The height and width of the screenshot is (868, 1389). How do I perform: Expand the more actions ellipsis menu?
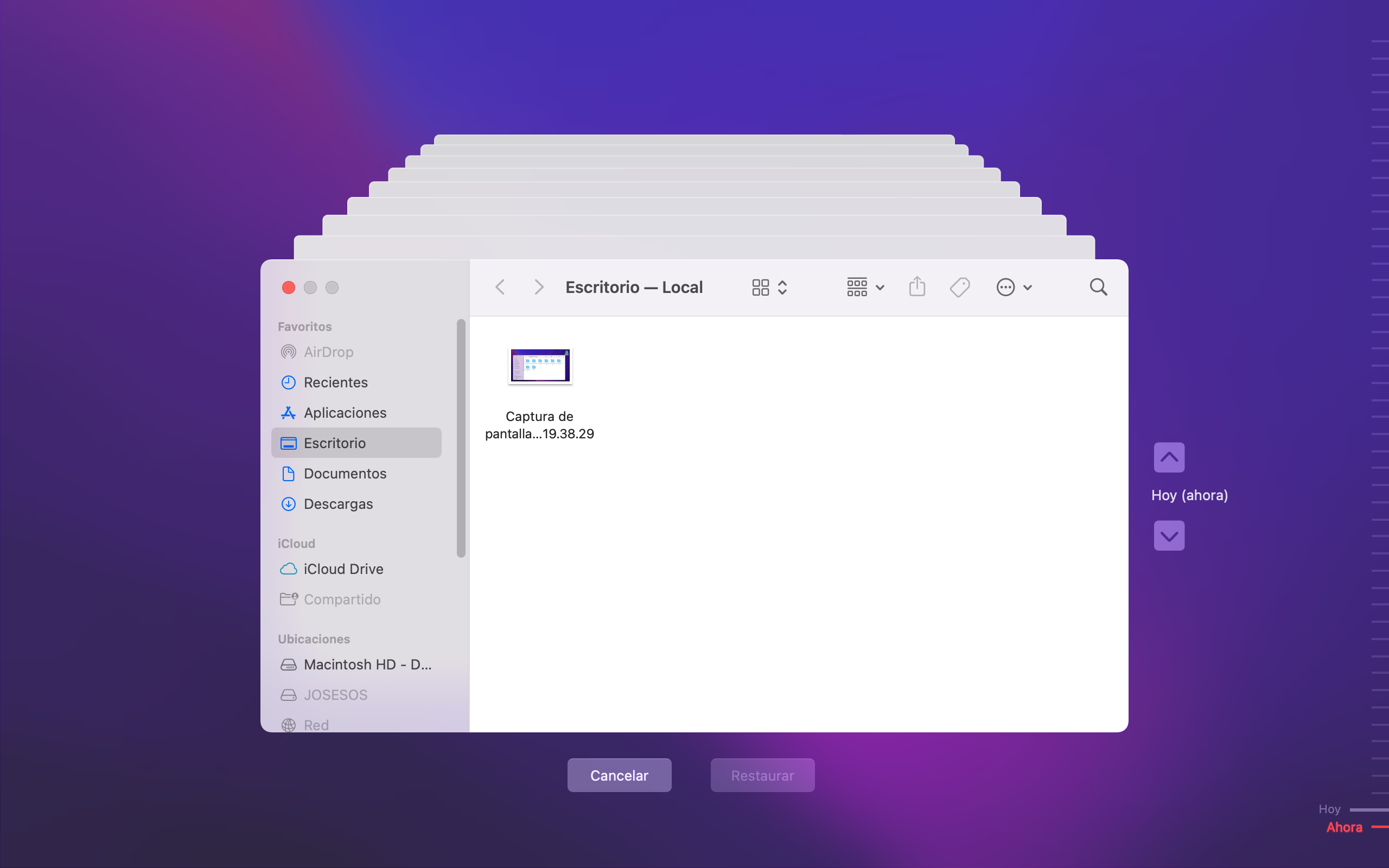click(x=1014, y=287)
